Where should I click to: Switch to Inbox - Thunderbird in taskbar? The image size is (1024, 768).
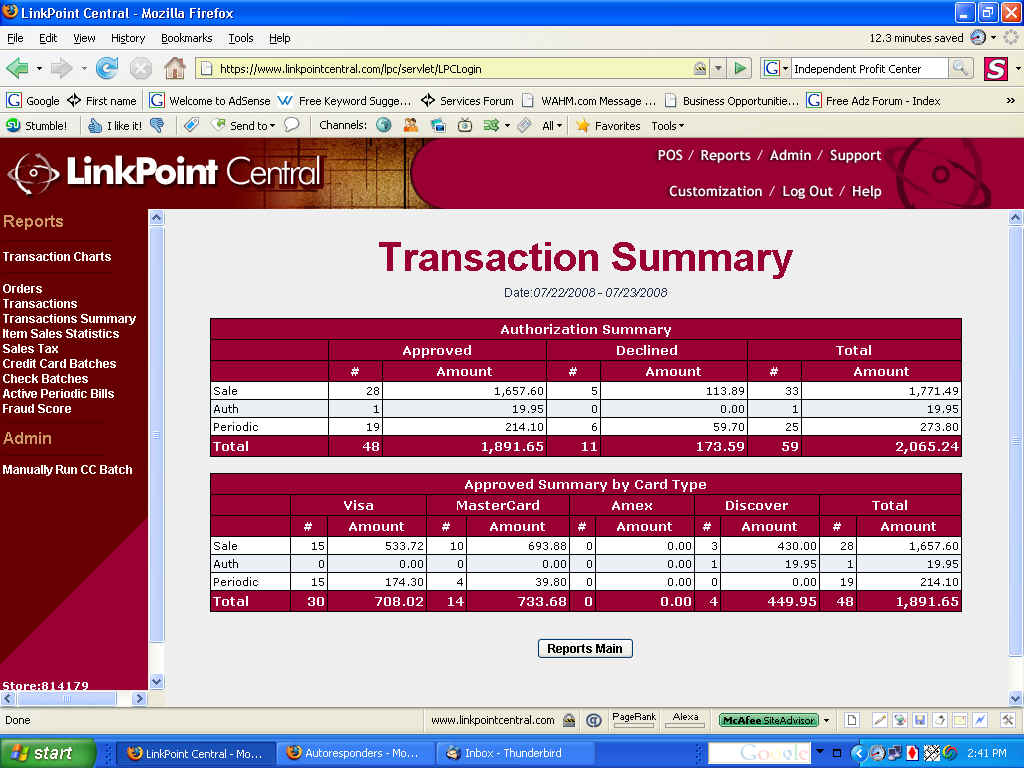point(517,753)
